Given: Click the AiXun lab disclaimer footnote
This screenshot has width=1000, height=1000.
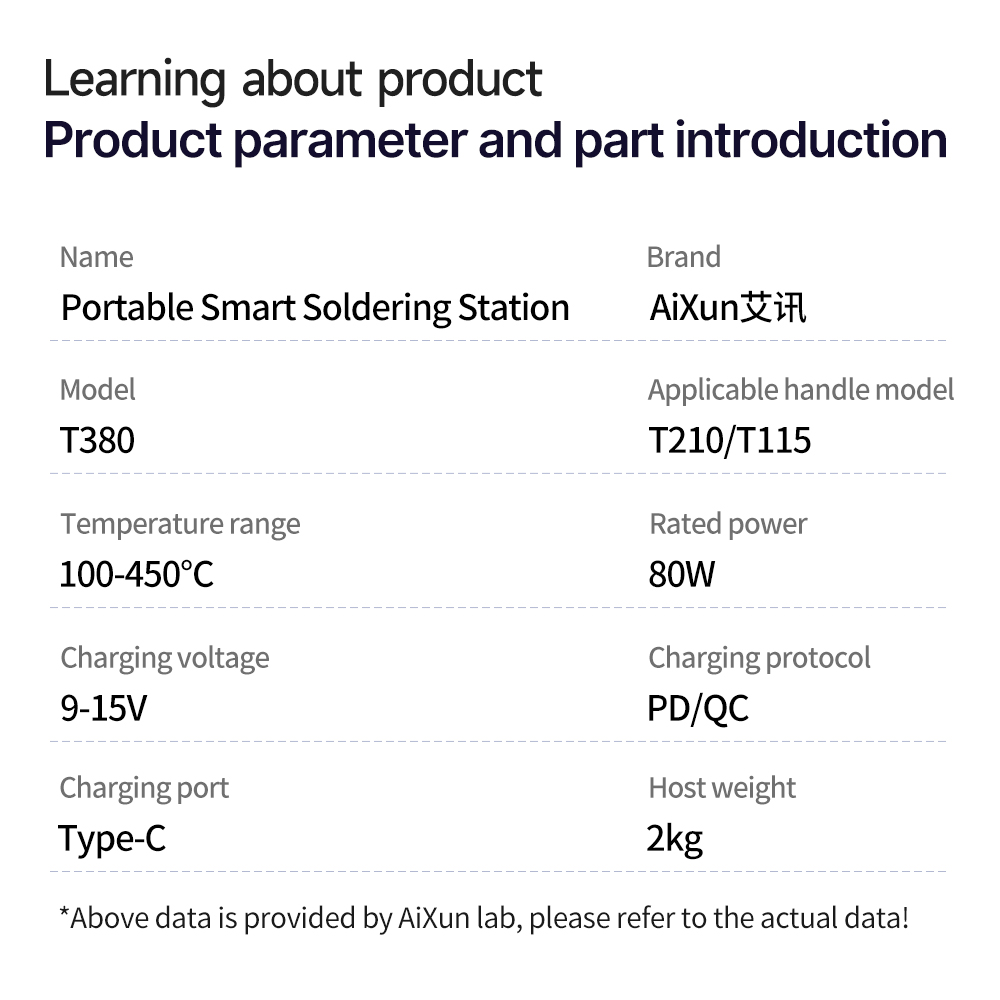Looking at the screenshot, I should coord(484,919).
